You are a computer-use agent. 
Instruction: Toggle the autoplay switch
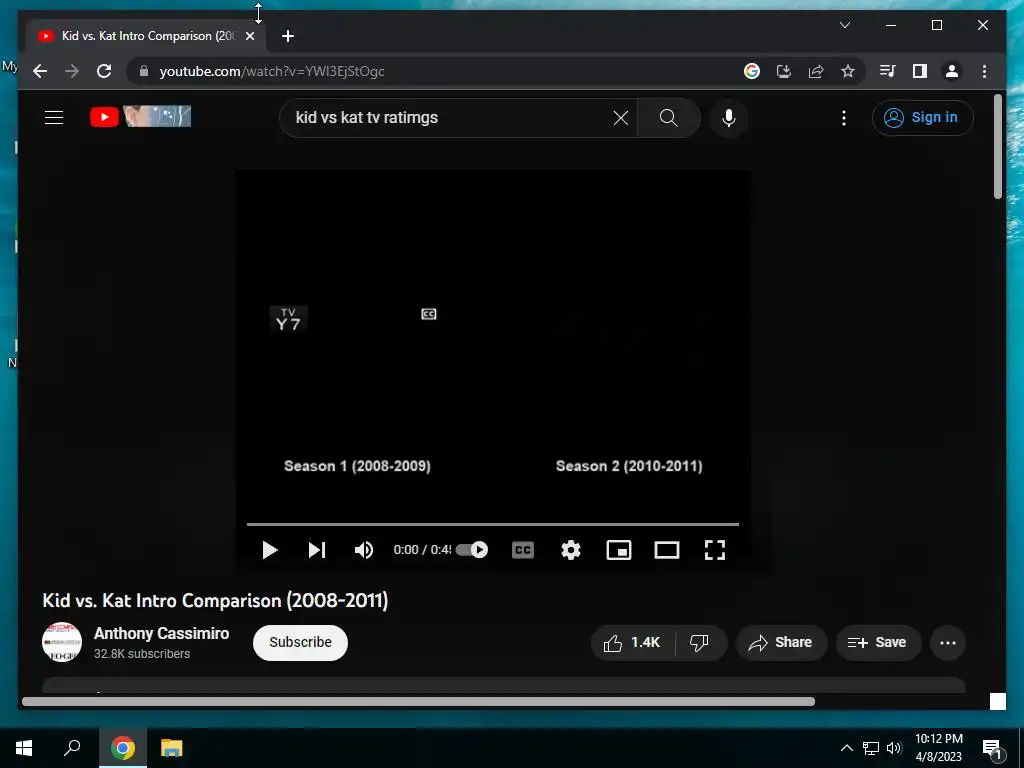(x=472, y=550)
